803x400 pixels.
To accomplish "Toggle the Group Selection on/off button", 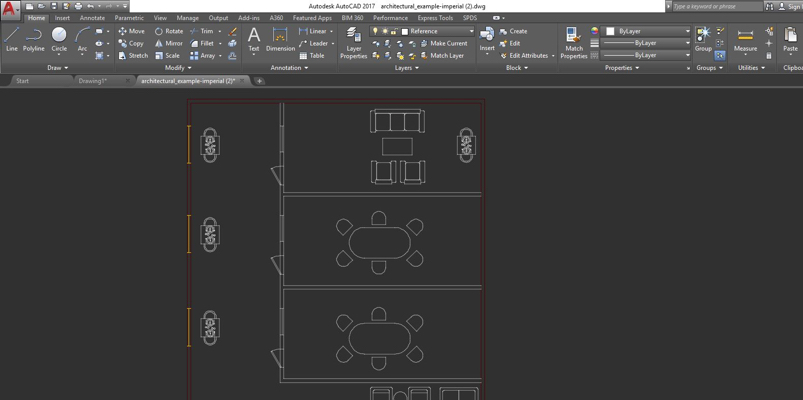I will point(720,56).
